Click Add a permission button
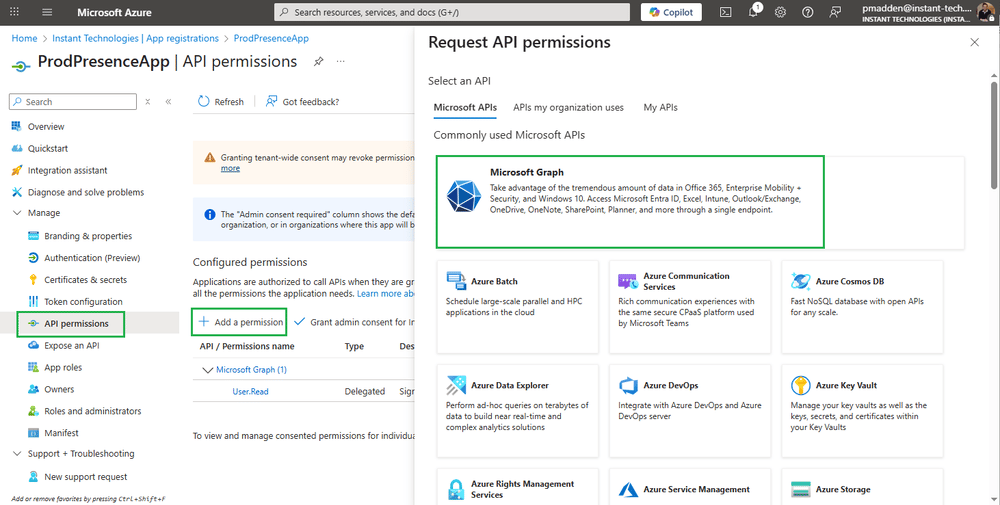This screenshot has height=505, width=1000. [x=240, y=322]
